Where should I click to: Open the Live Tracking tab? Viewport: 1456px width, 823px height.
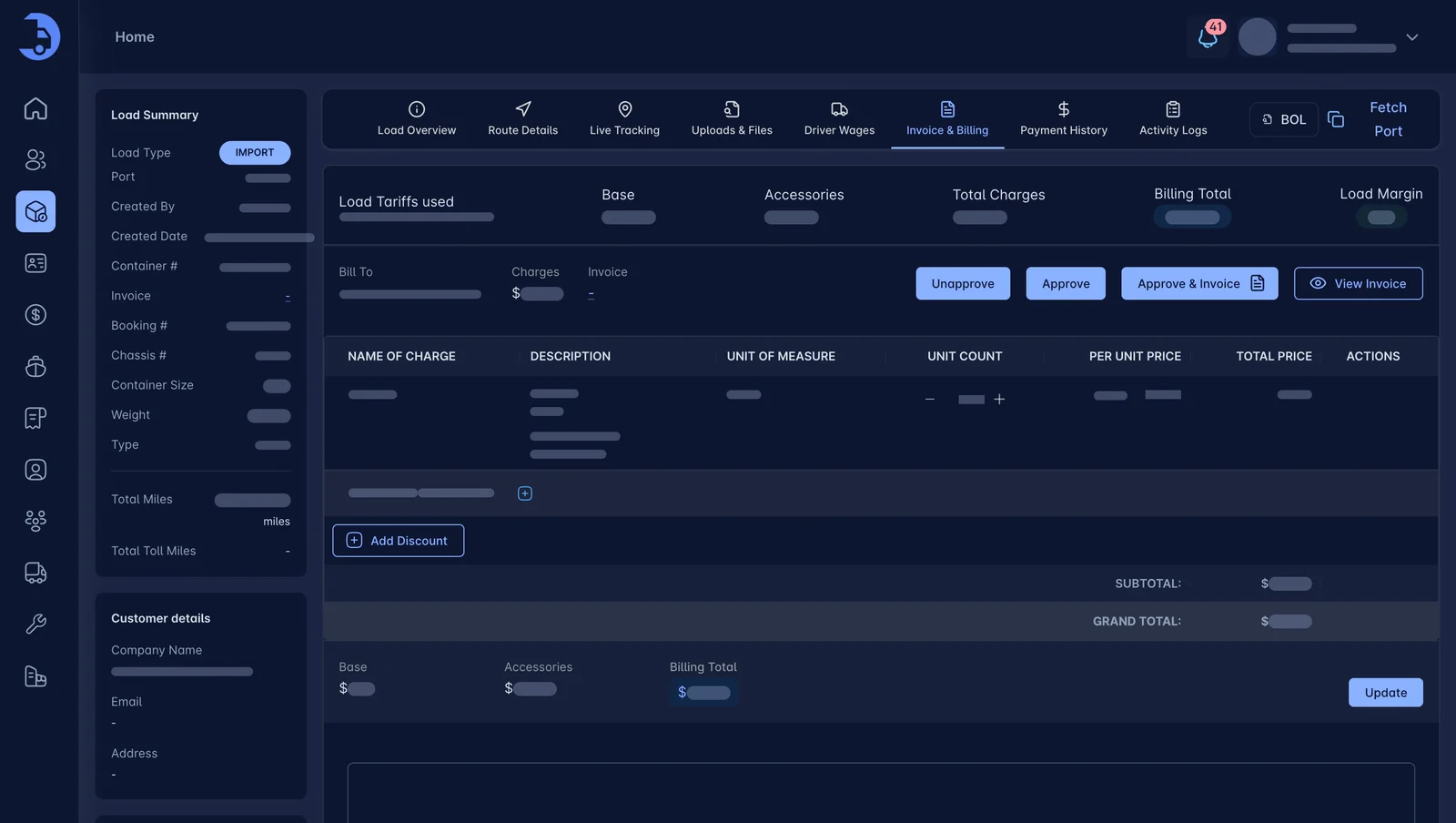[x=625, y=119]
